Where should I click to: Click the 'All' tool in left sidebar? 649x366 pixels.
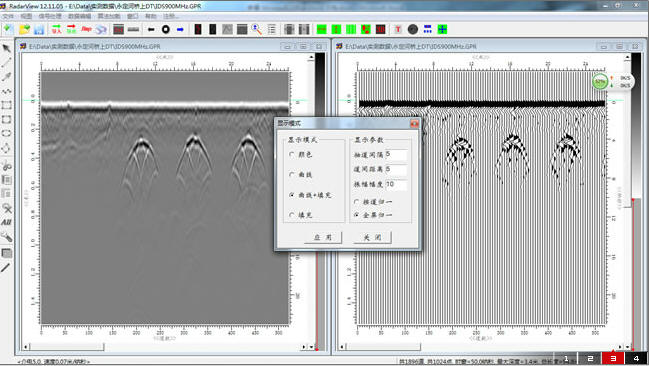pos(6,222)
